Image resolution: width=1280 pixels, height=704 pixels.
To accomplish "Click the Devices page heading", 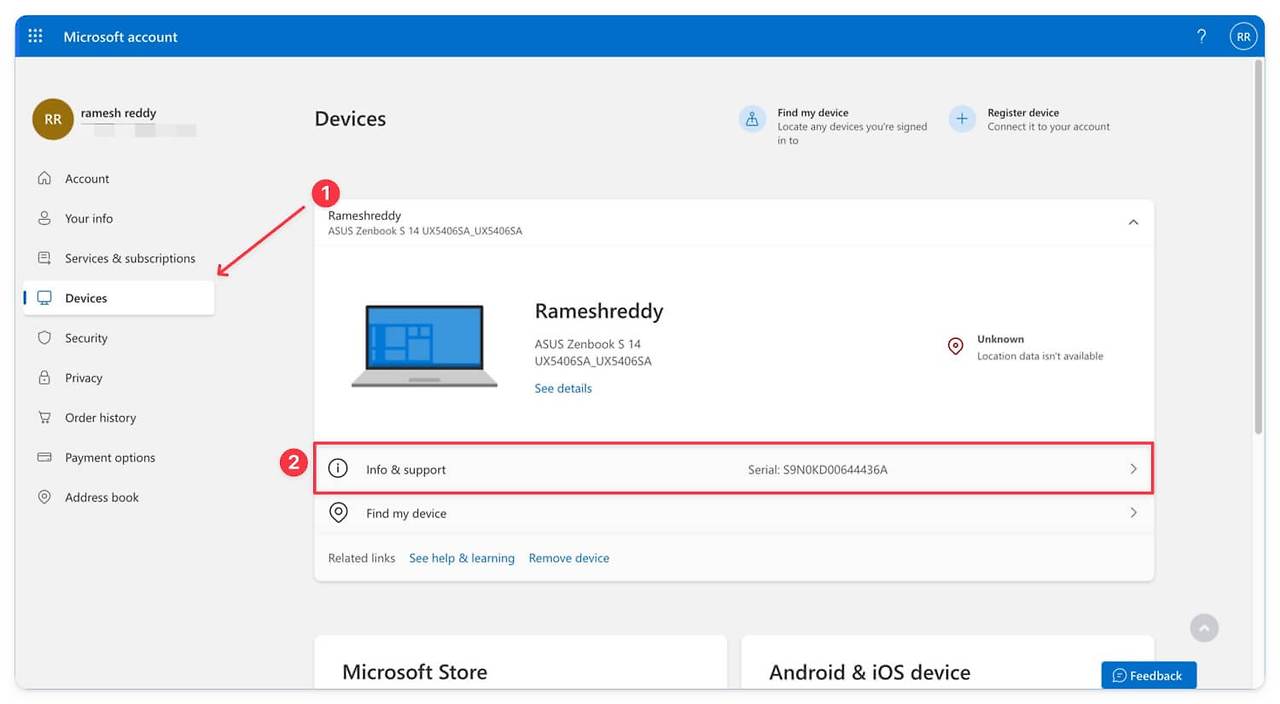I will tap(350, 119).
